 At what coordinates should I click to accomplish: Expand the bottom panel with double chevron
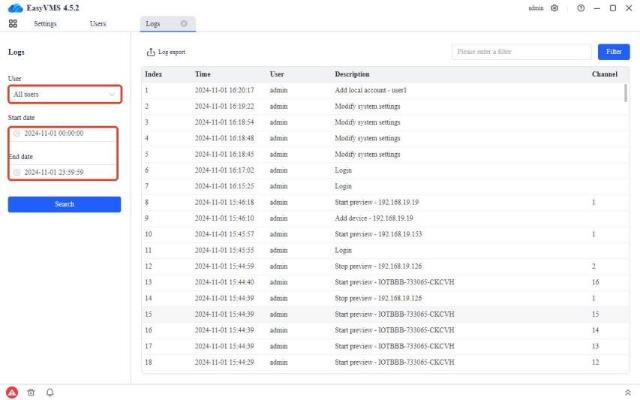coord(627,392)
